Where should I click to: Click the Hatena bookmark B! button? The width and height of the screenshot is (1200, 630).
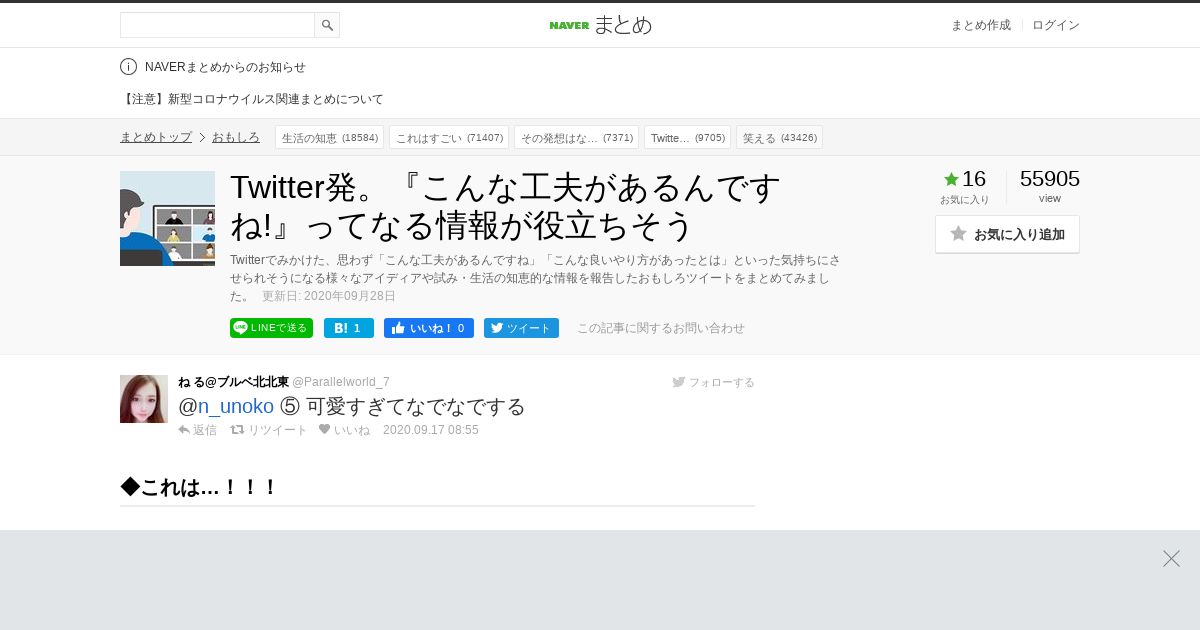tap(348, 328)
